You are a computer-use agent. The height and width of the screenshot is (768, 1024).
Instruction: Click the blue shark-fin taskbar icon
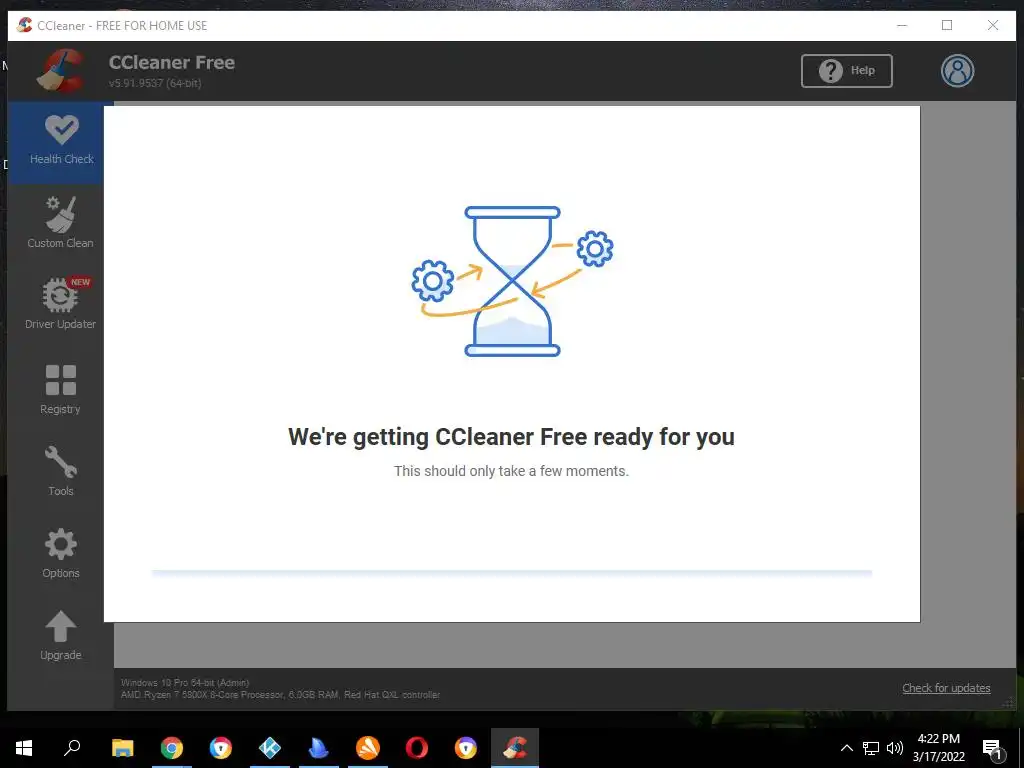click(x=319, y=748)
